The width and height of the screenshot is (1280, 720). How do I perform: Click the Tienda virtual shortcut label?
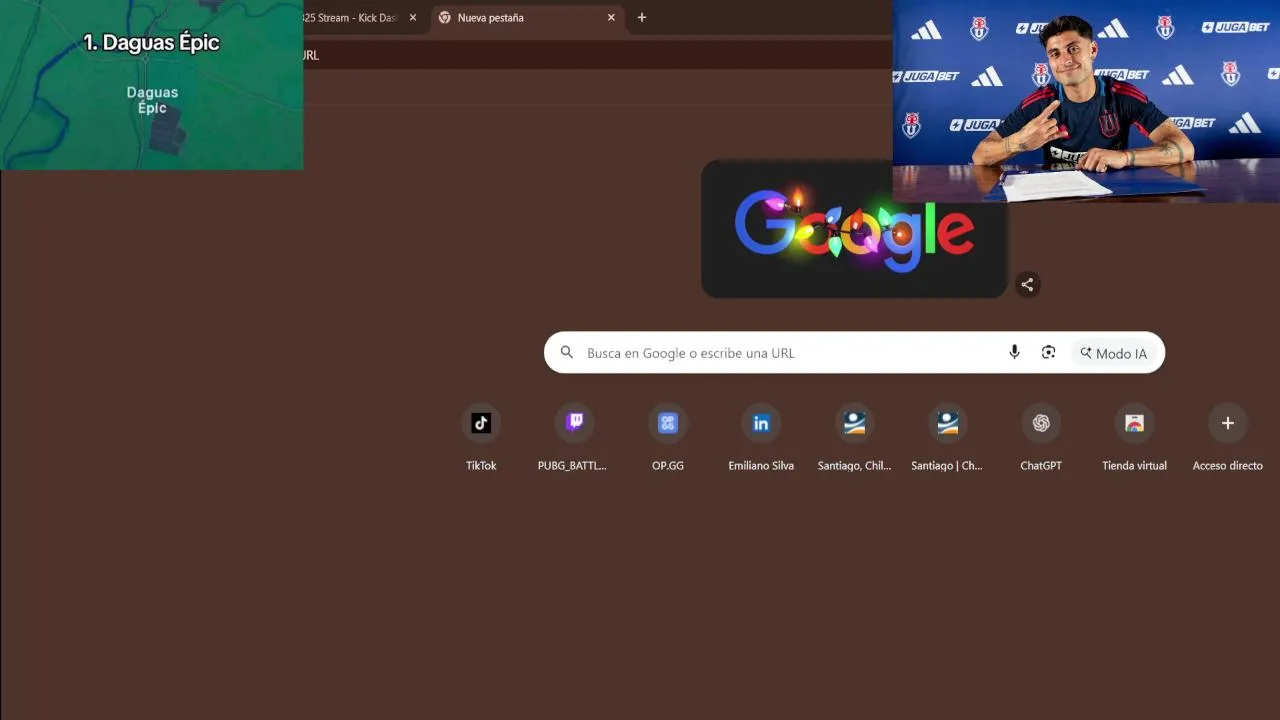(x=1134, y=466)
